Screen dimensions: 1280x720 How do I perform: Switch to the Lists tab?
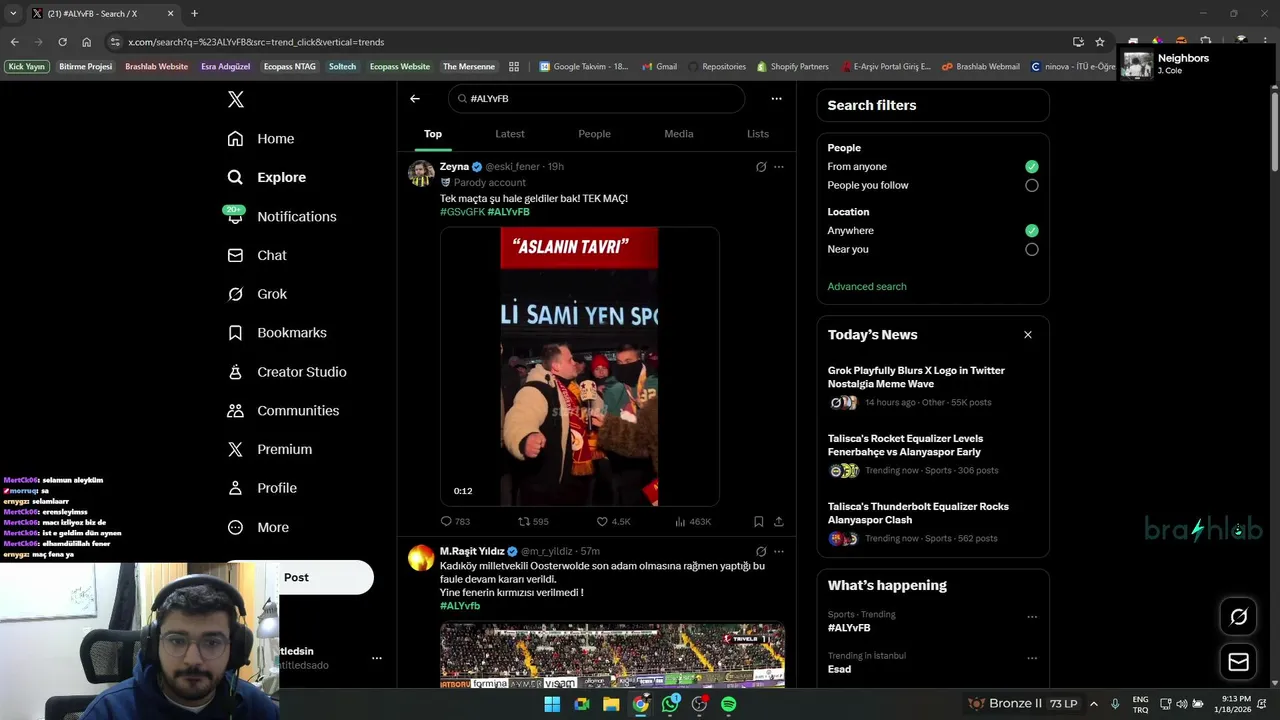click(x=758, y=134)
